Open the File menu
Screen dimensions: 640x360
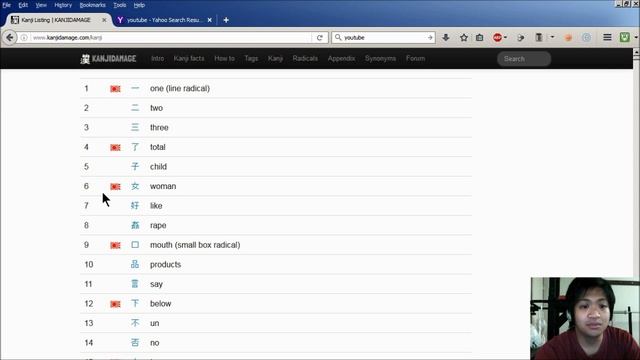tap(7, 5)
